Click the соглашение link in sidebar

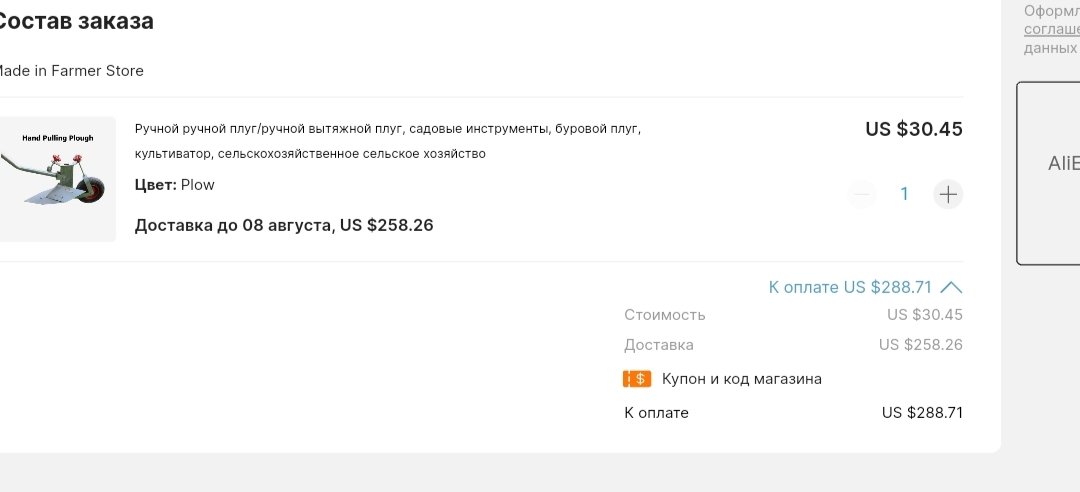(x=1051, y=30)
